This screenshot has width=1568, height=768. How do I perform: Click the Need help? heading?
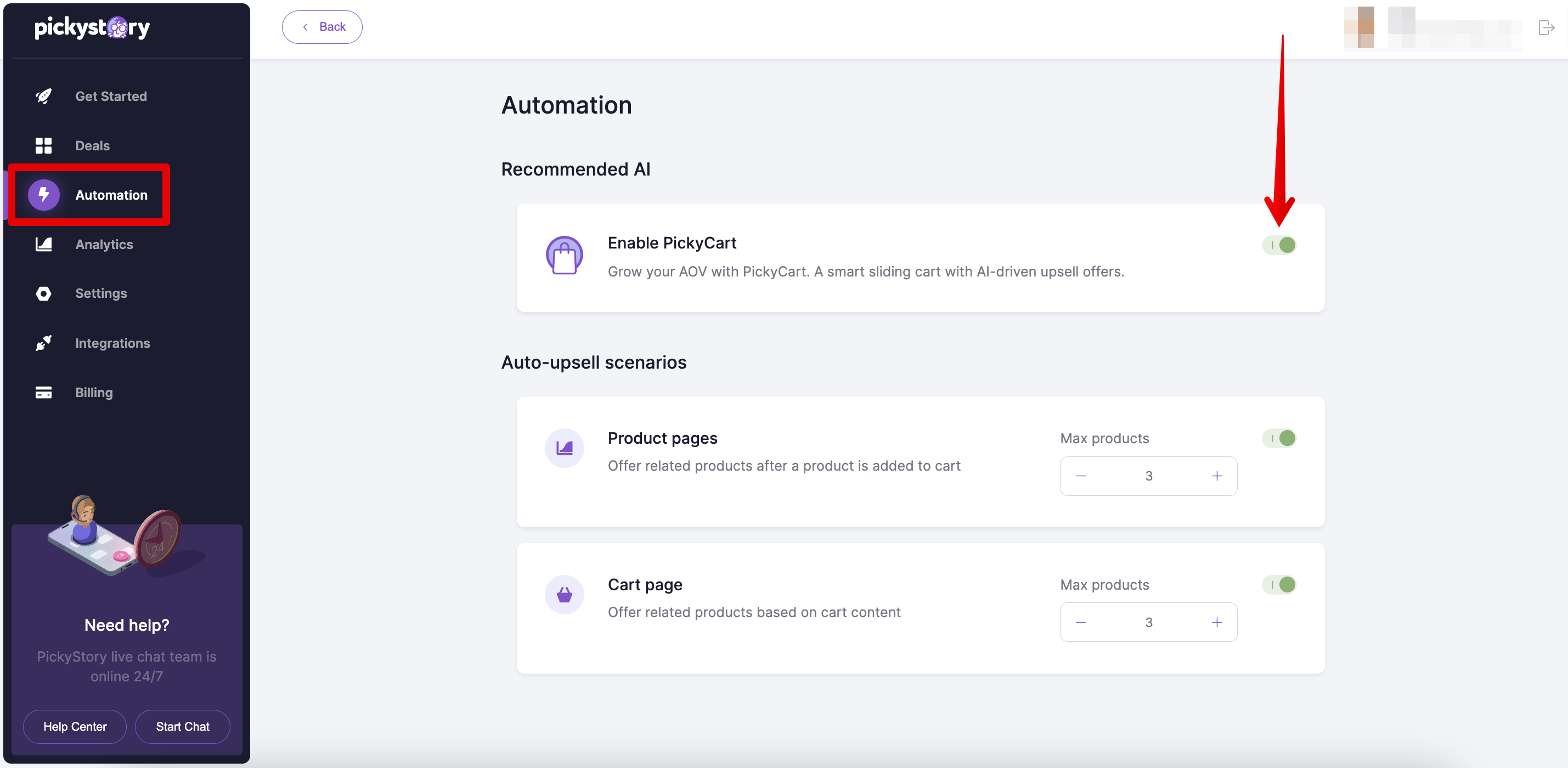pyautogui.click(x=127, y=625)
